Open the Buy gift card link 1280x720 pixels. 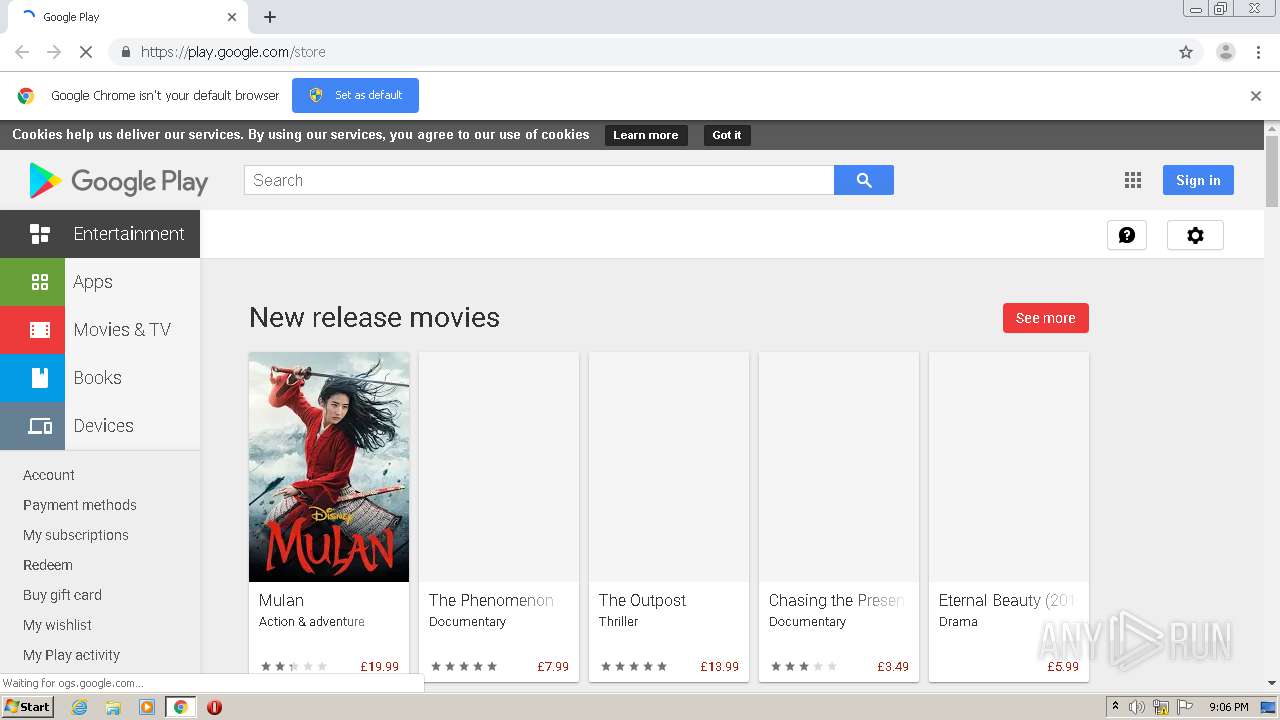(x=62, y=595)
